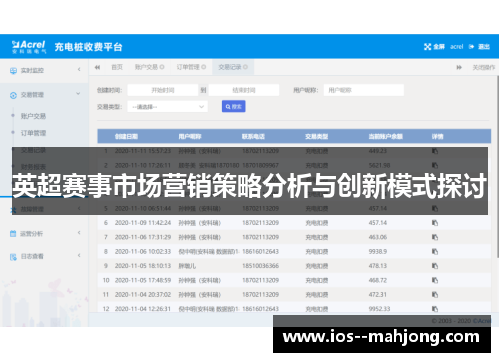Screen dimensions: 500x362
Task: Close the 订单管理 tab with its x icon
Action: [204, 67]
